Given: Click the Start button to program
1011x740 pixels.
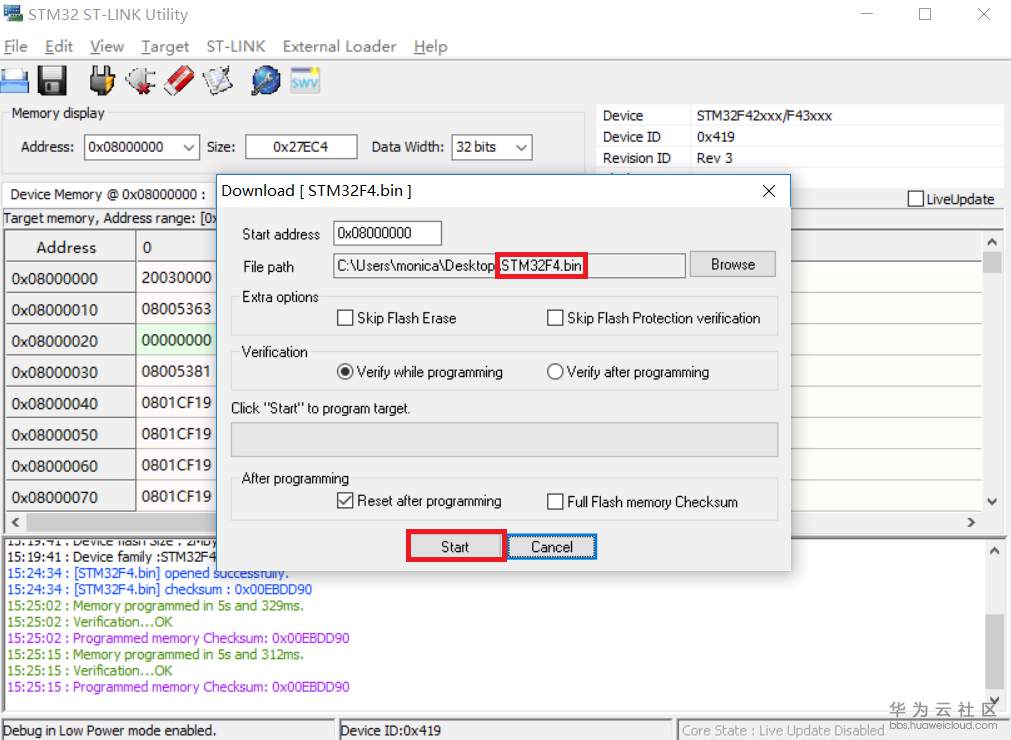Looking at the screenshot, I should [x=455, y=547].
